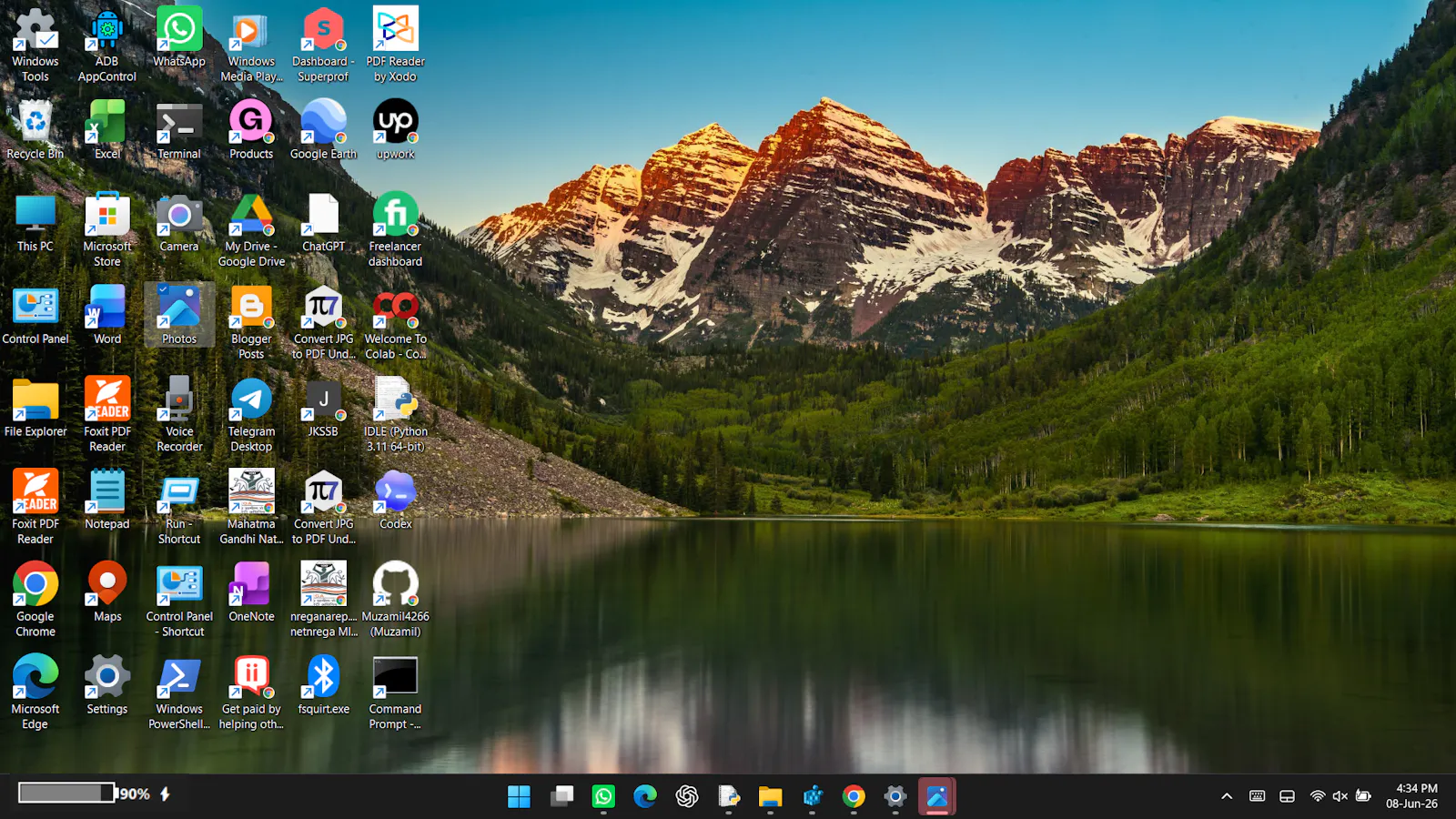Select the Word desktop shortcut
1456x819 pixels.
[107, 316]
